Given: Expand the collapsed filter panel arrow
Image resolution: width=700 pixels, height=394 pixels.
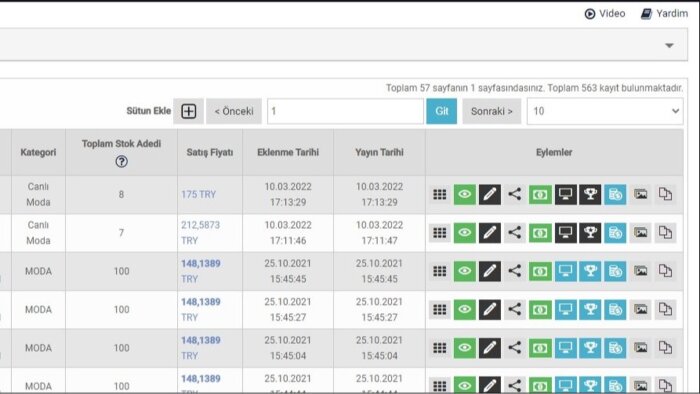Looking at the screenshot, I should 669,46.
